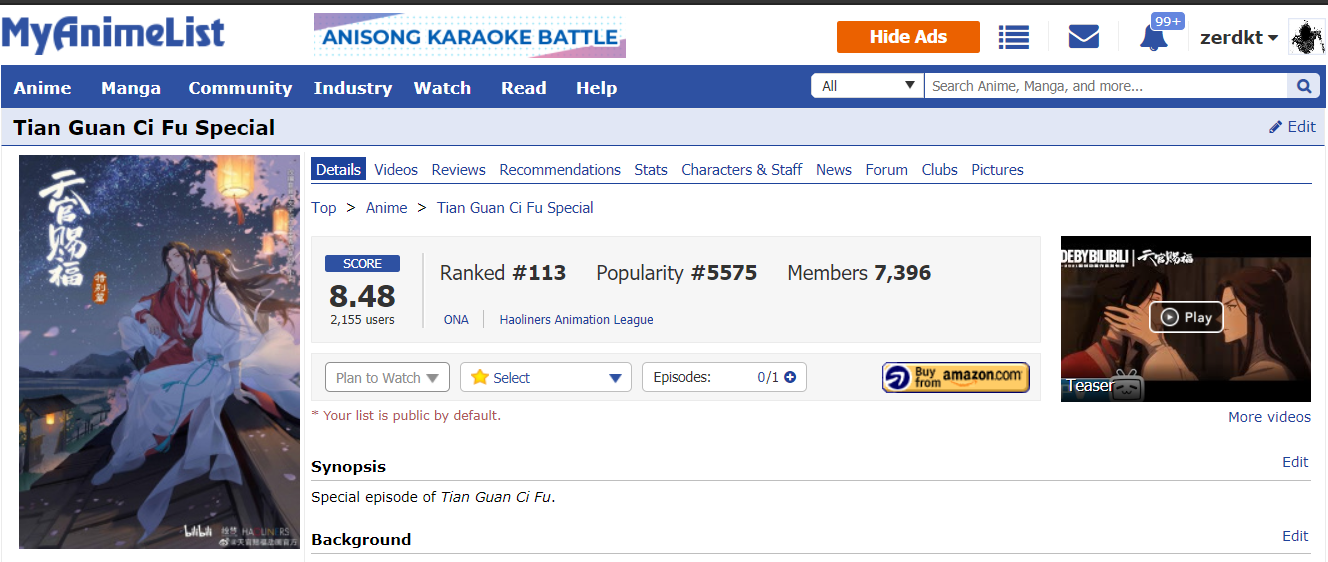
Task: Click the Tian Guan Ci Fu poster image
Action: pyautogui.click(x=159, y=351)
